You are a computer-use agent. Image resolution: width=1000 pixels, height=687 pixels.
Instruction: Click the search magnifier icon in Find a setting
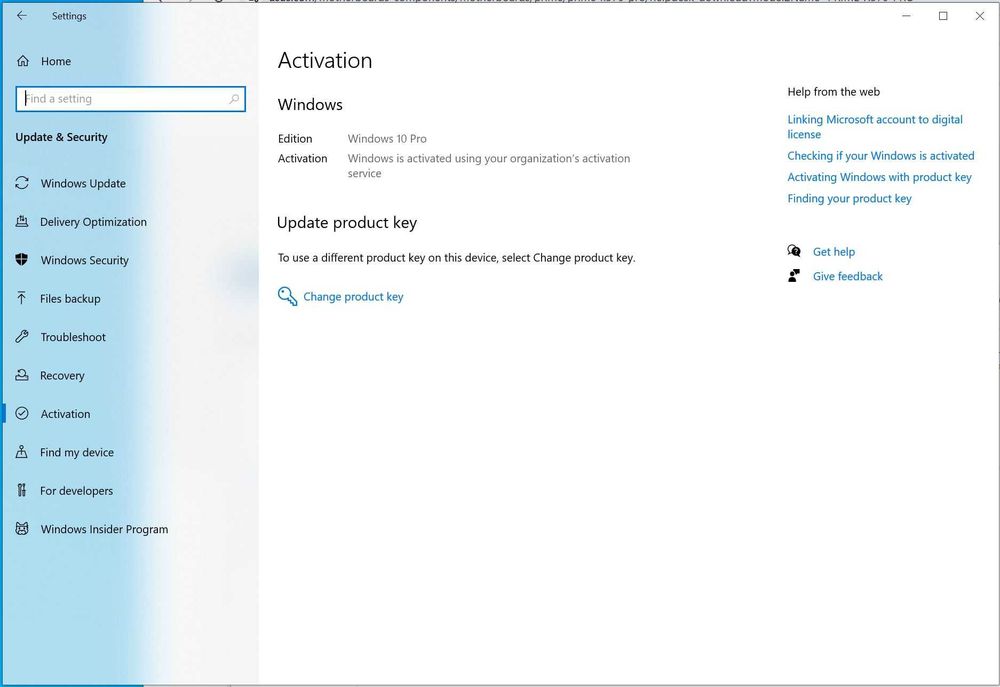[234, 99]
